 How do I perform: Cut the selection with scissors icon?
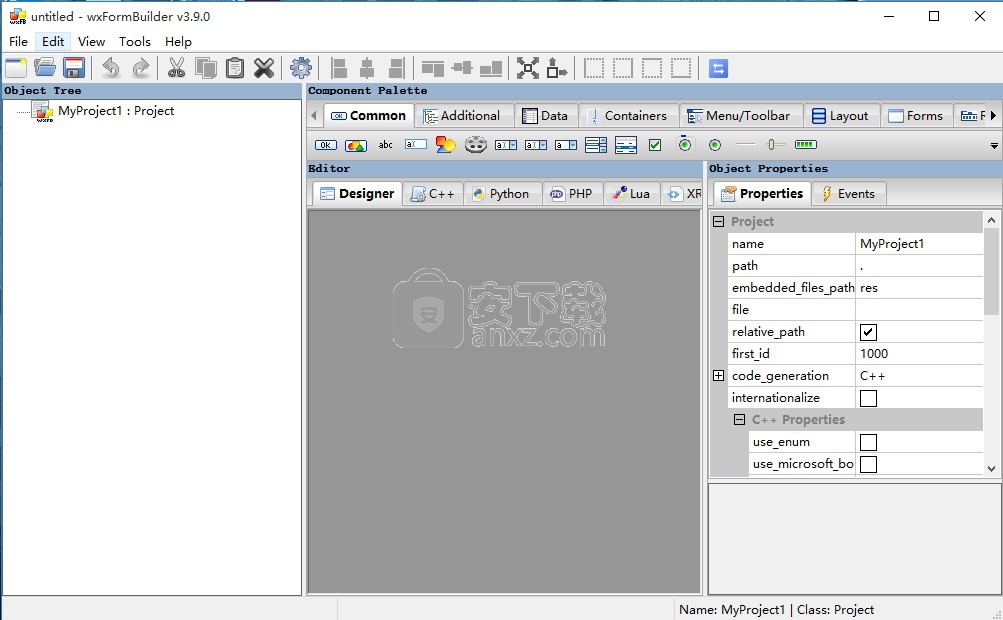coord(177,68)
